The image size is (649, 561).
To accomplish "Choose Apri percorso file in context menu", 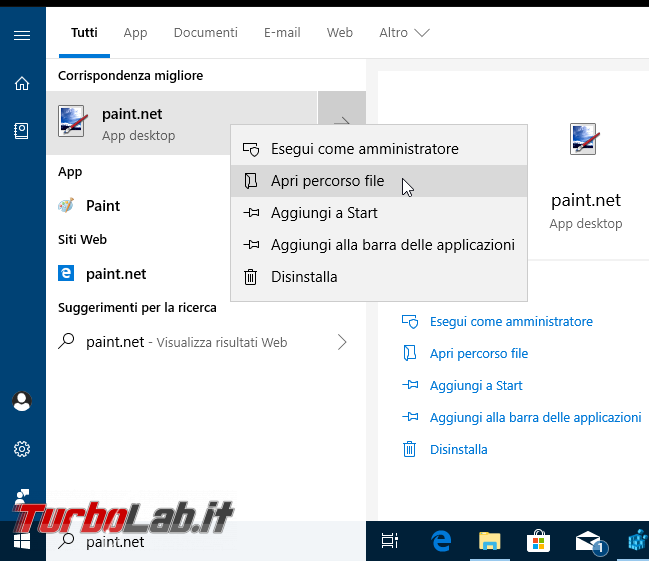I will coord(379,181).
